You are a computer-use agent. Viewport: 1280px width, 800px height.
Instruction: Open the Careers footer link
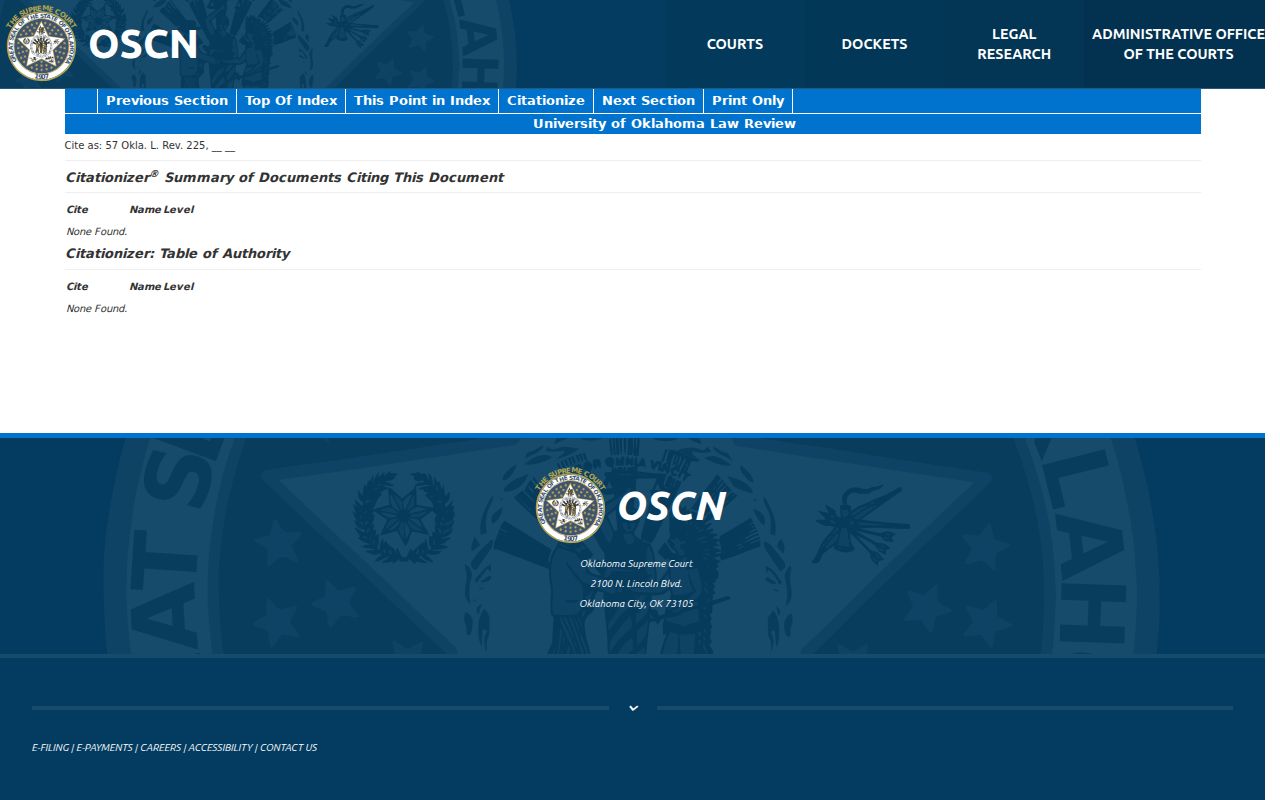(x=161, y=748)
